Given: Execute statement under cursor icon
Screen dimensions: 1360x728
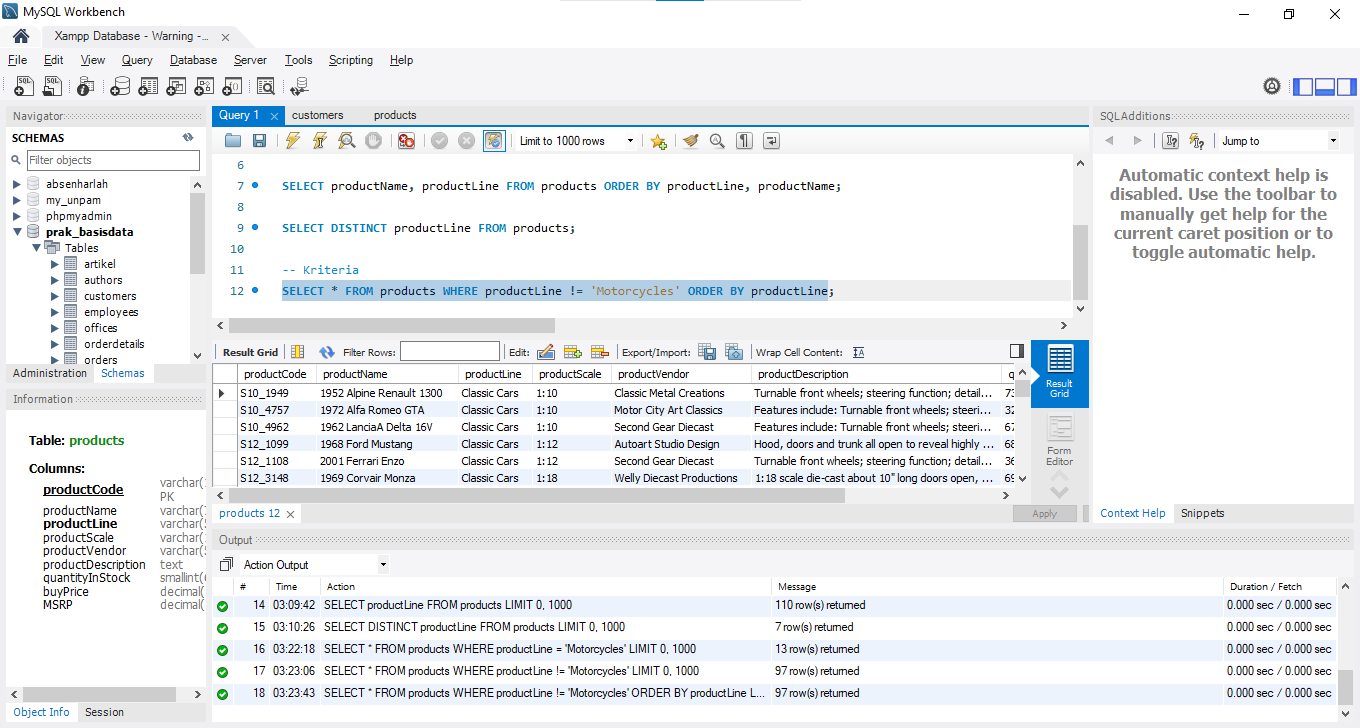Looking at the screenshot, I should click(x=319, y=141).
